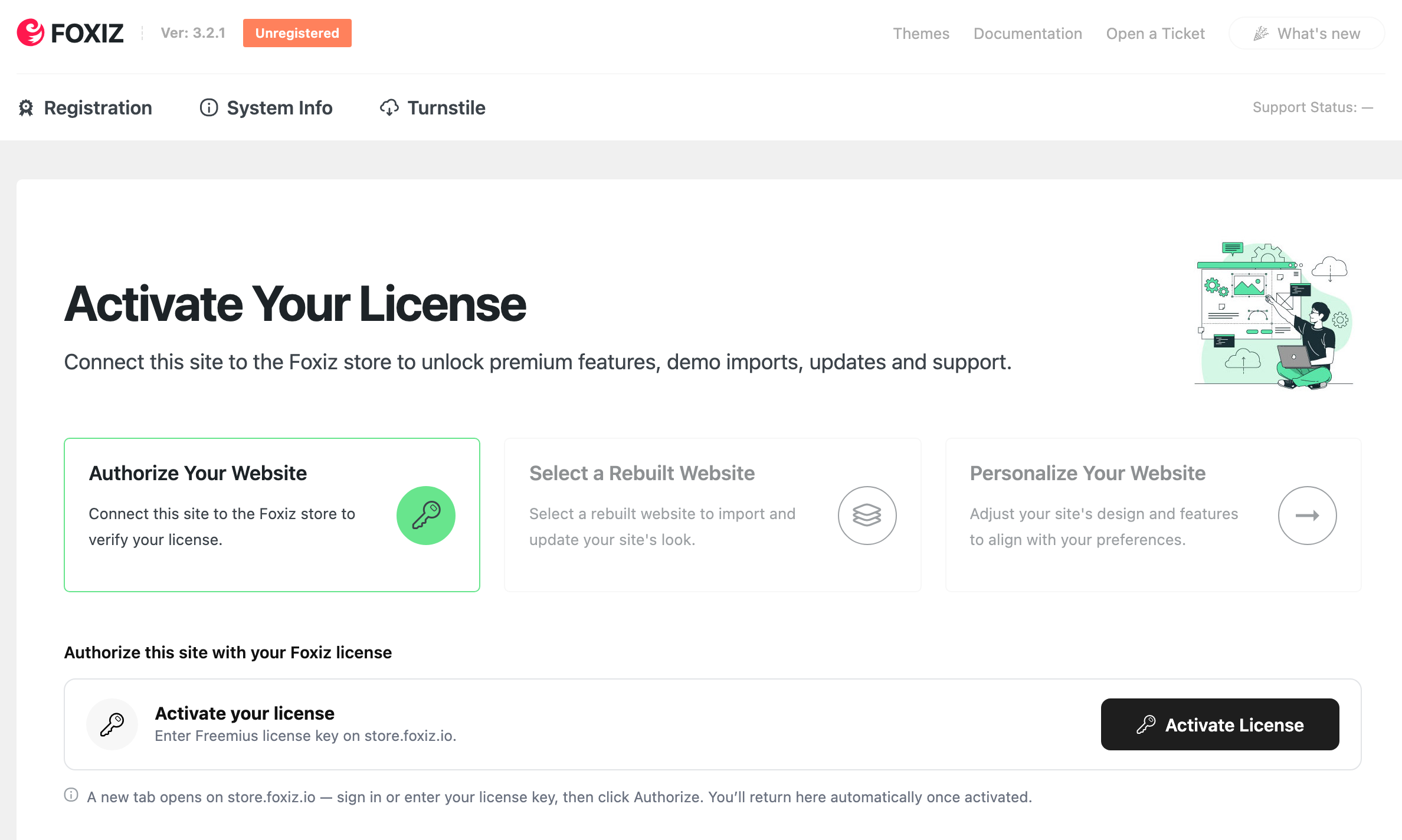This screenshot has height=840, width=1402.
Task: Click the 'Activate your license' row title
Action: (x=245, y=713)
